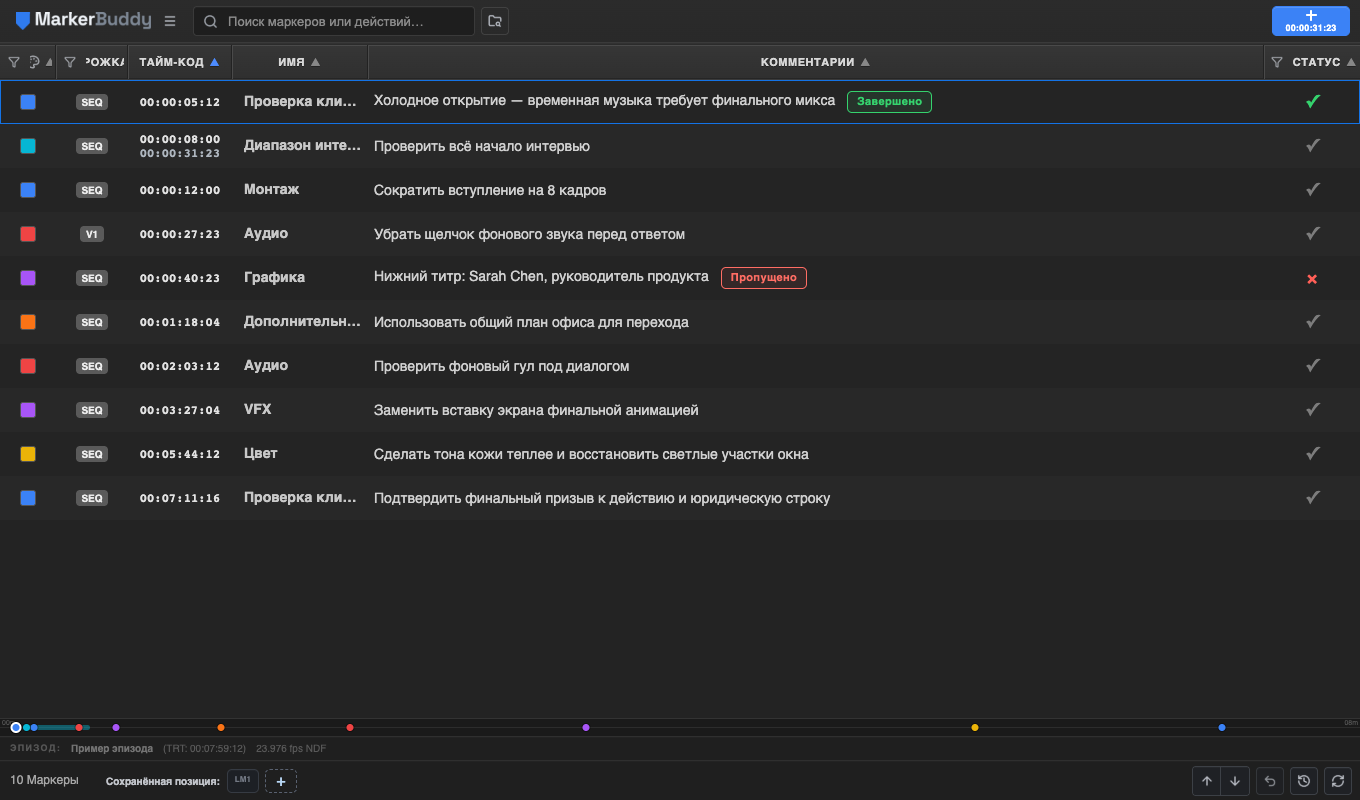1360x800 pixels.
Task: Click episode name Пример эпизода
Action: (x=112, y=748)
